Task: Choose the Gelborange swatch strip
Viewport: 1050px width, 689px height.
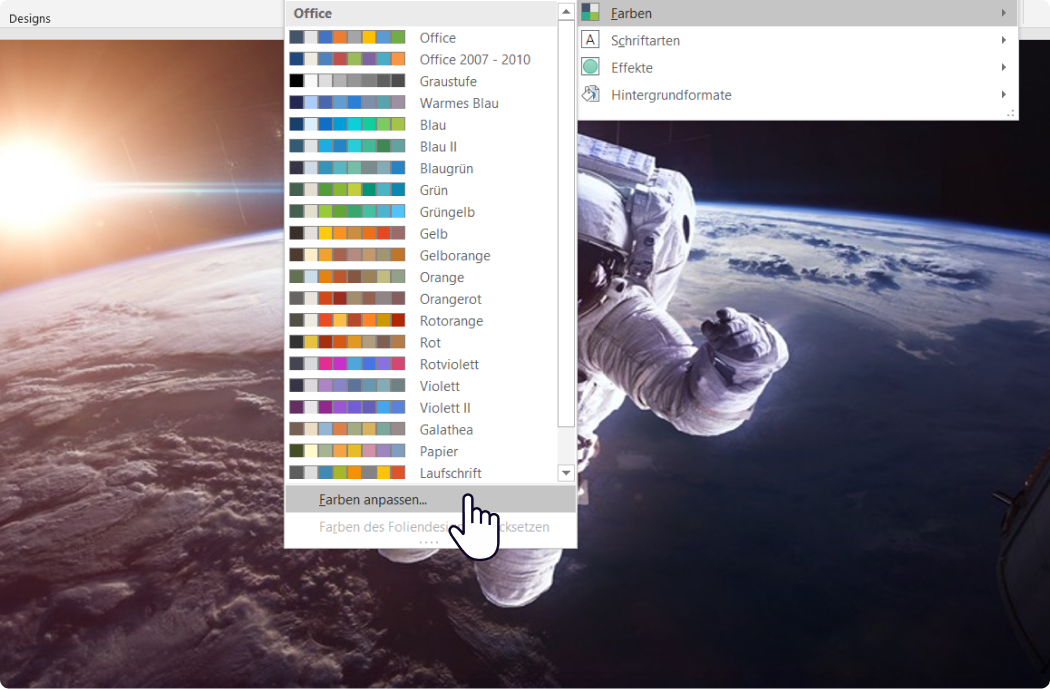Action: pyautogui.click(x=347, y=255)
